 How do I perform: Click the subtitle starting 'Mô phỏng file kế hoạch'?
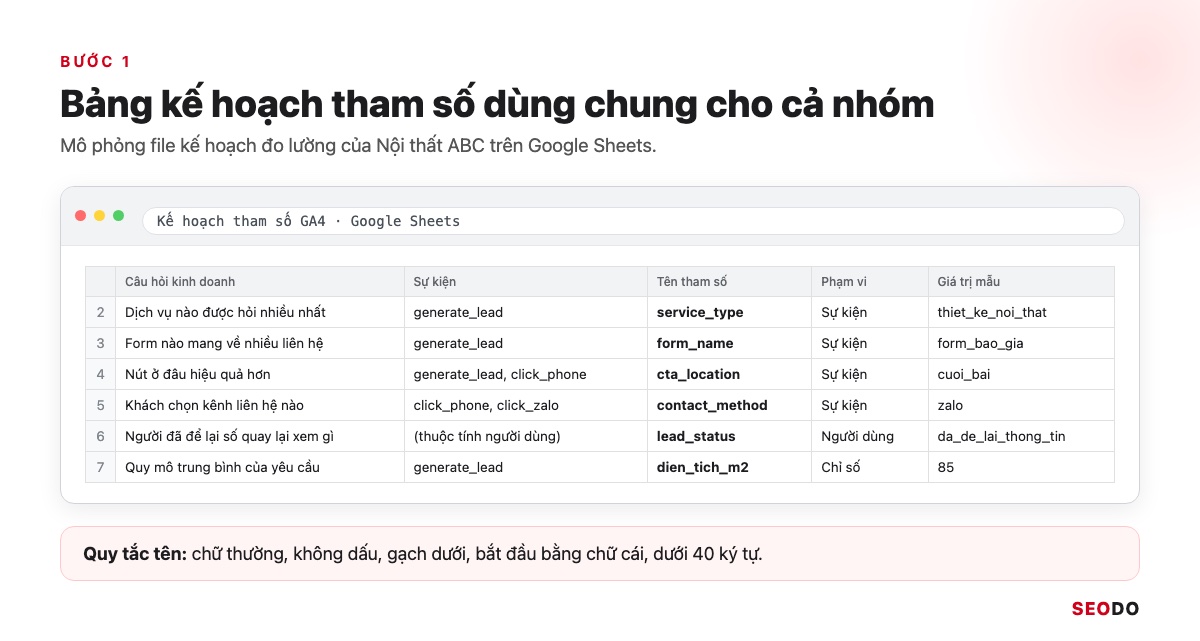(x=358, y=146)
